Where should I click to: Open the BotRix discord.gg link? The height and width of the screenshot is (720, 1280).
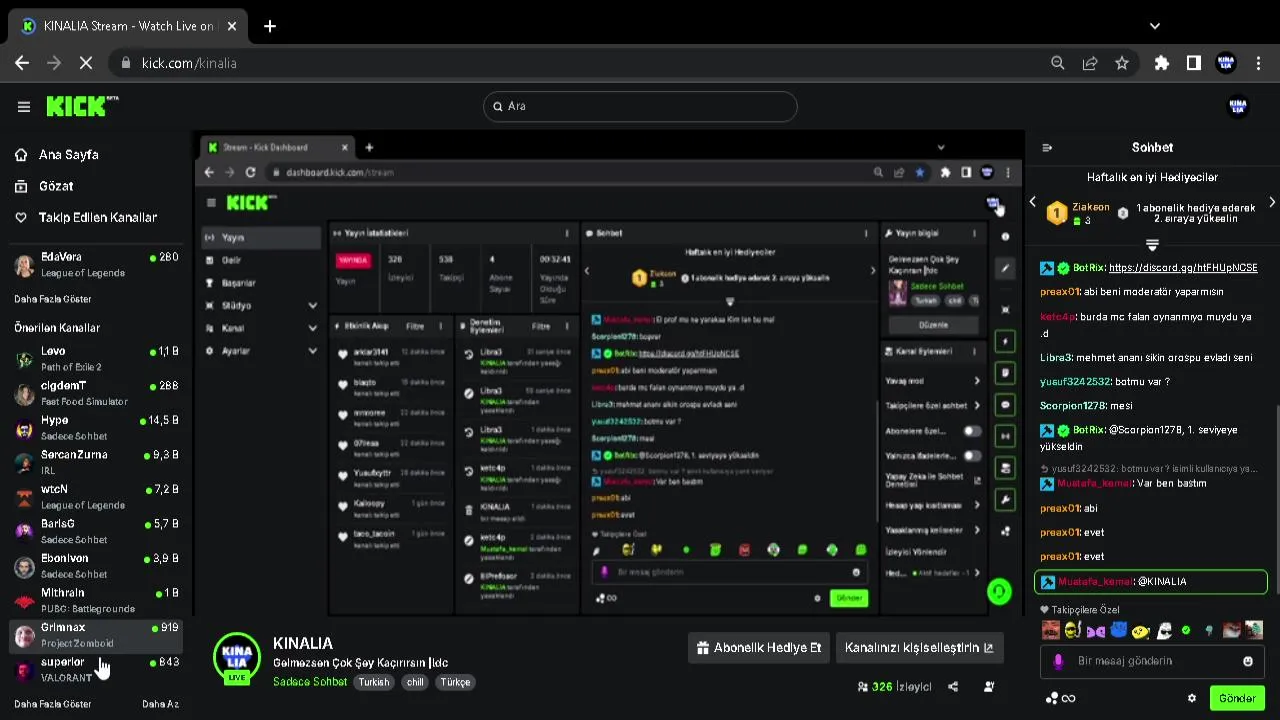(1183, 268)
